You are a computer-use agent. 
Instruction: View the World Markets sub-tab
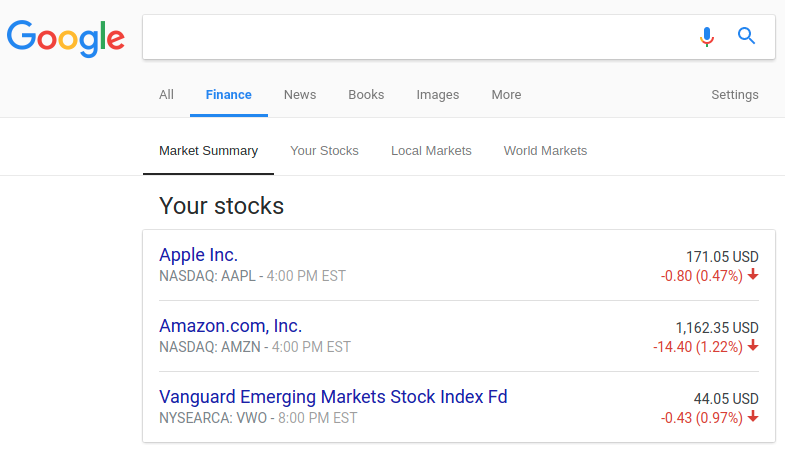[x=545, y=151]
